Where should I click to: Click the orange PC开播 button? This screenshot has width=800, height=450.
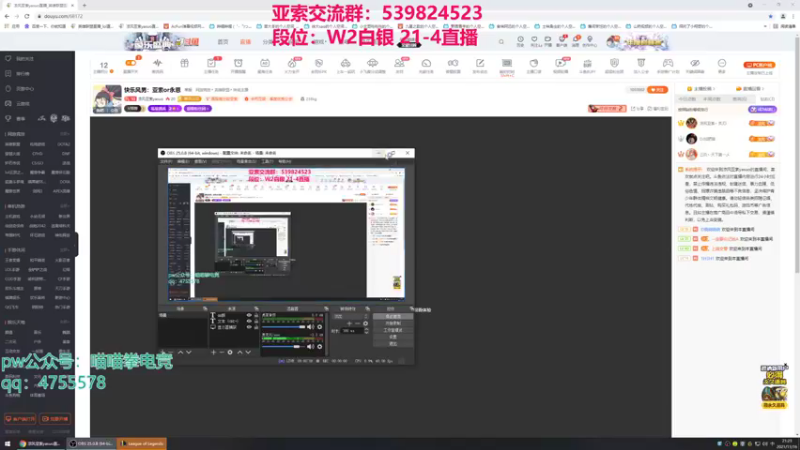pyautogui.click(x=759, y=65)
